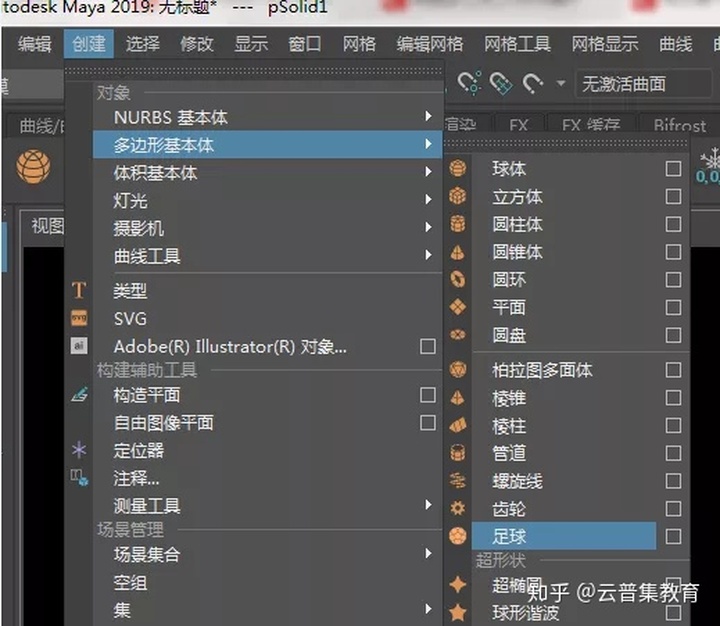Choose 足球 from polygon primitives
Screen dimensions: 720x626
pos(564,536)
